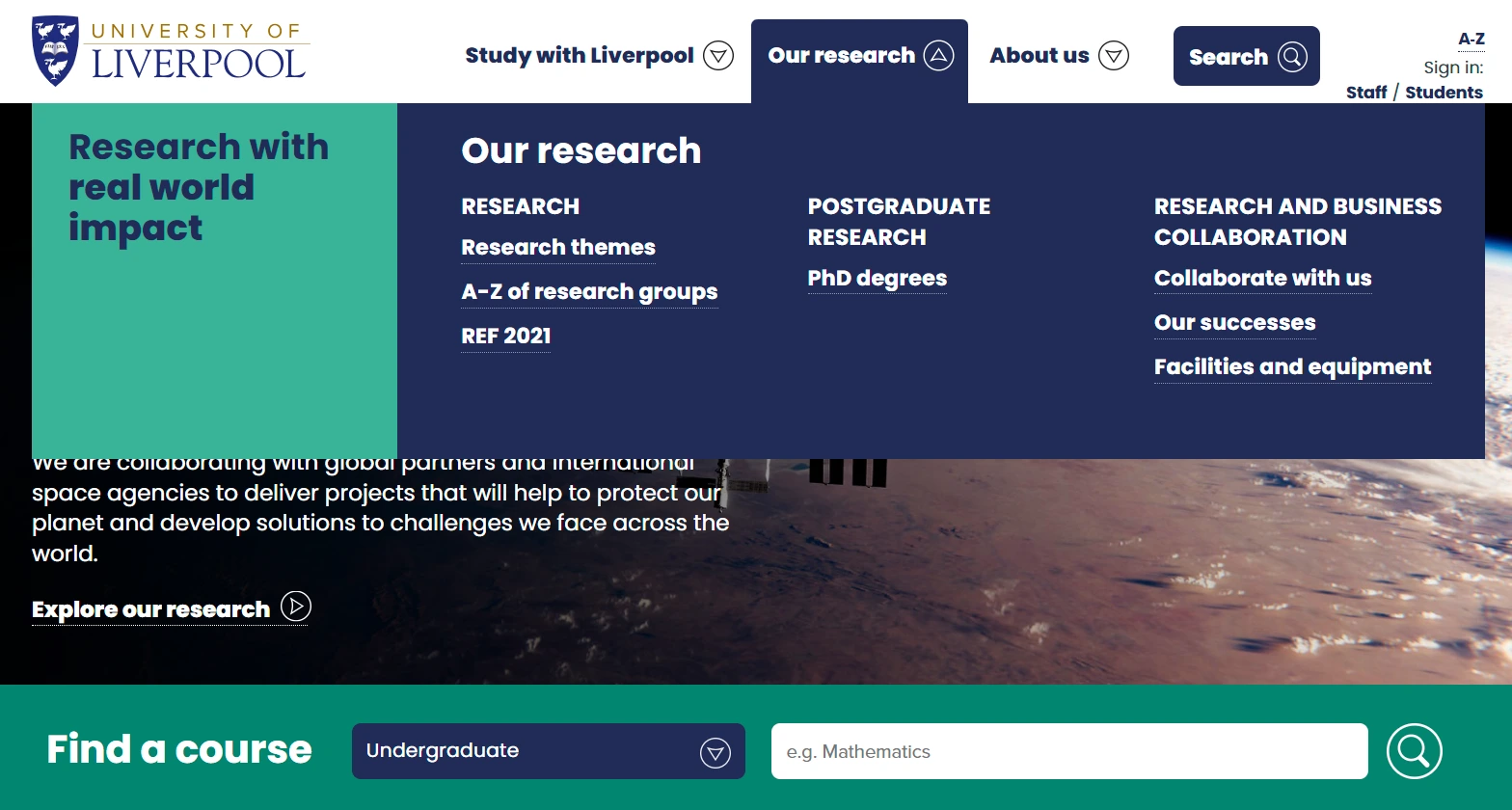Viewport: 1512px width, 810px height.
Task: Click the Research with real world impact panel
Action: 214,281
